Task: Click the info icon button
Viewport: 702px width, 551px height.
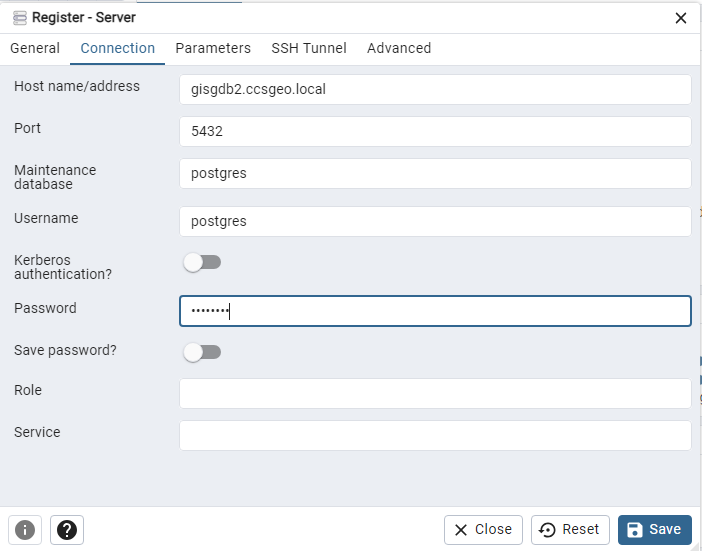Action: [x=25, y=530]
